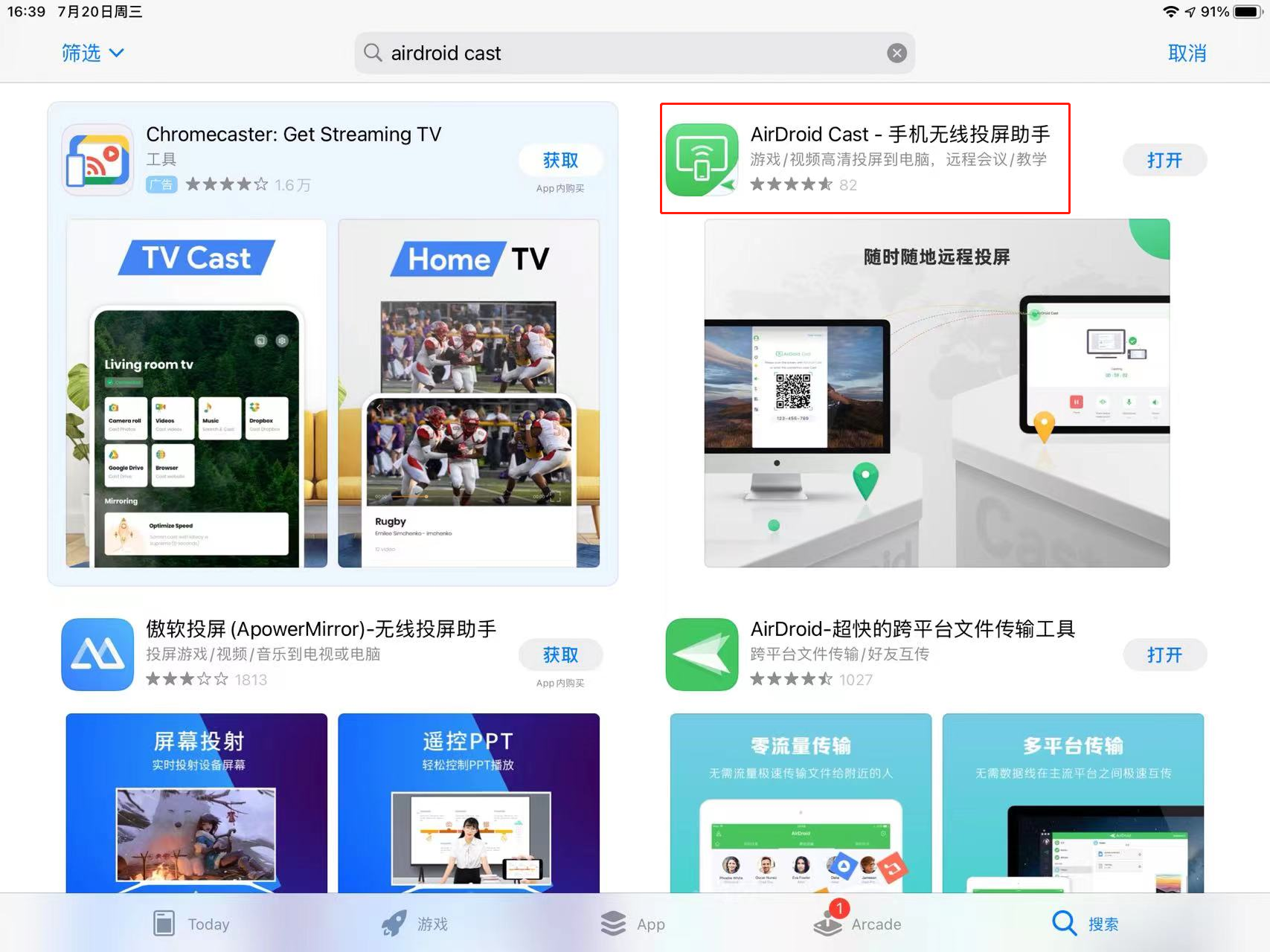Tap 获取 to download Chromecaster
This screenshot has width=1270, height=952.
point(560,160)
